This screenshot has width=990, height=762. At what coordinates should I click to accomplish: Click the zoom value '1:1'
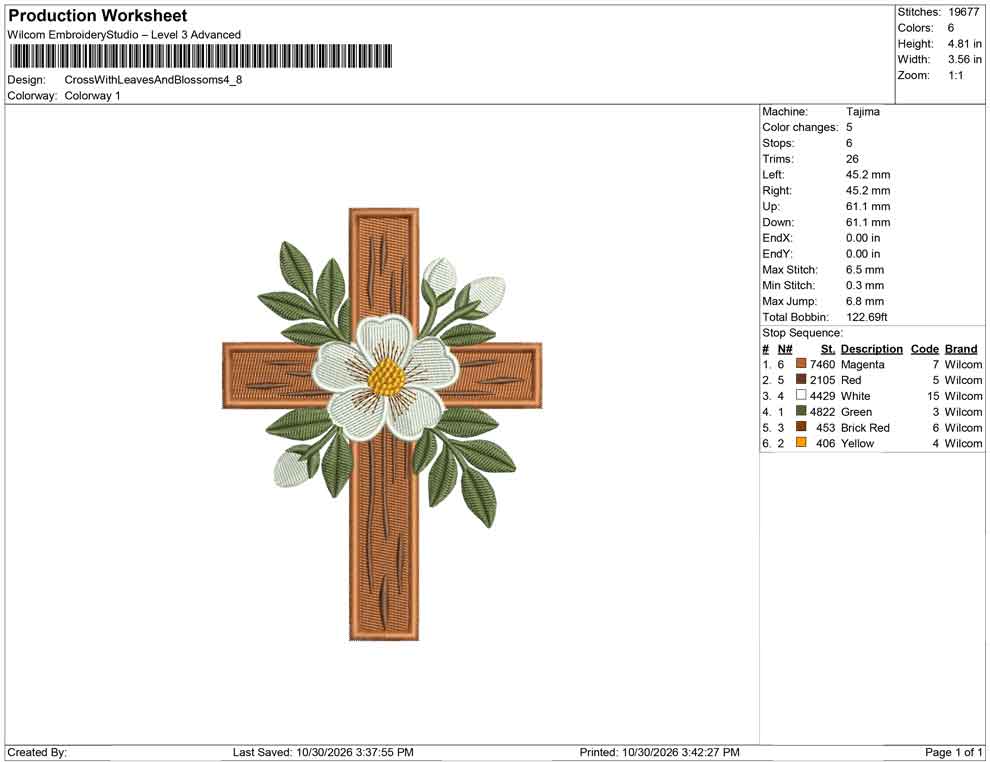955,75
